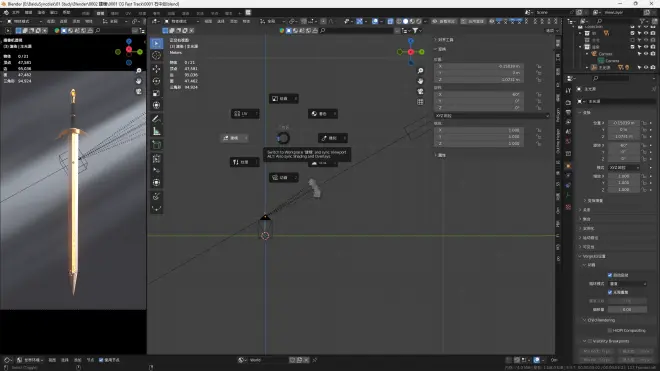Select the Add Cube tool icon
660x371 pixels.
[157, 145]
